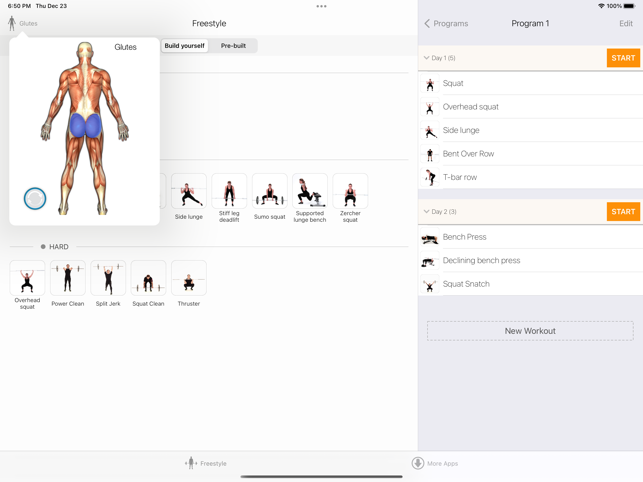
Task: Choose the Stiff leg deadlift exercise
Action: pyautogui.click(x=229, y=192)
